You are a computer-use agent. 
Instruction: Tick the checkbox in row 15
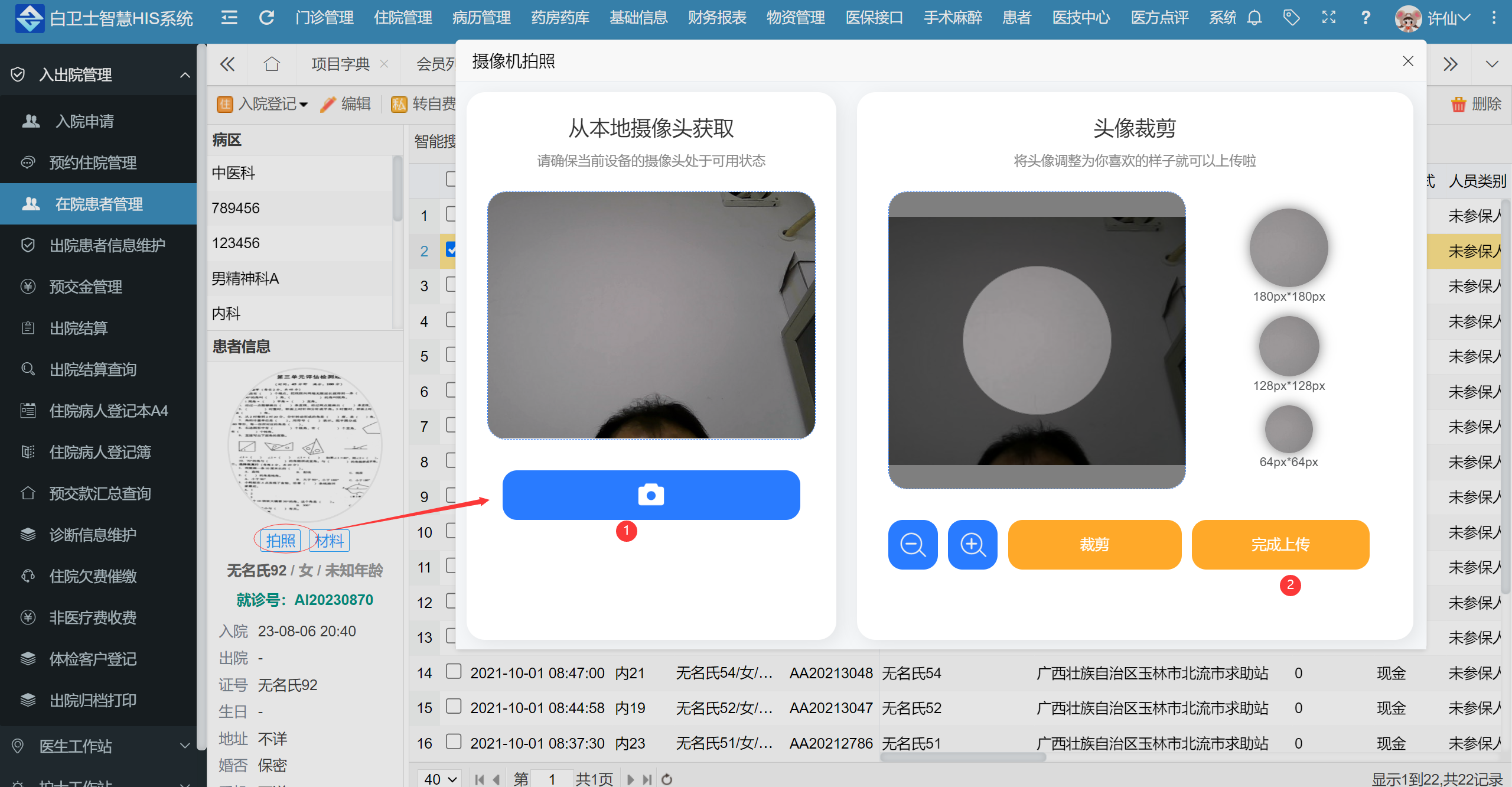453,707
